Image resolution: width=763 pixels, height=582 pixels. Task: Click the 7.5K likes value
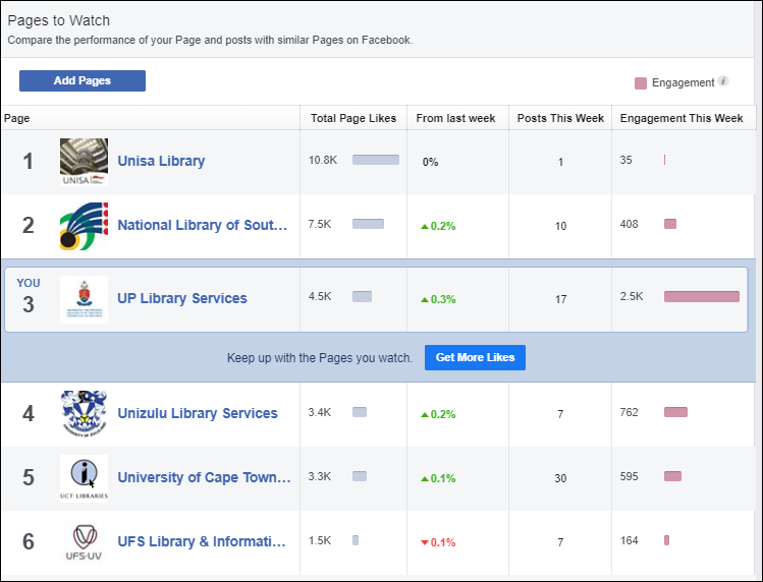(x=319, y=224)
